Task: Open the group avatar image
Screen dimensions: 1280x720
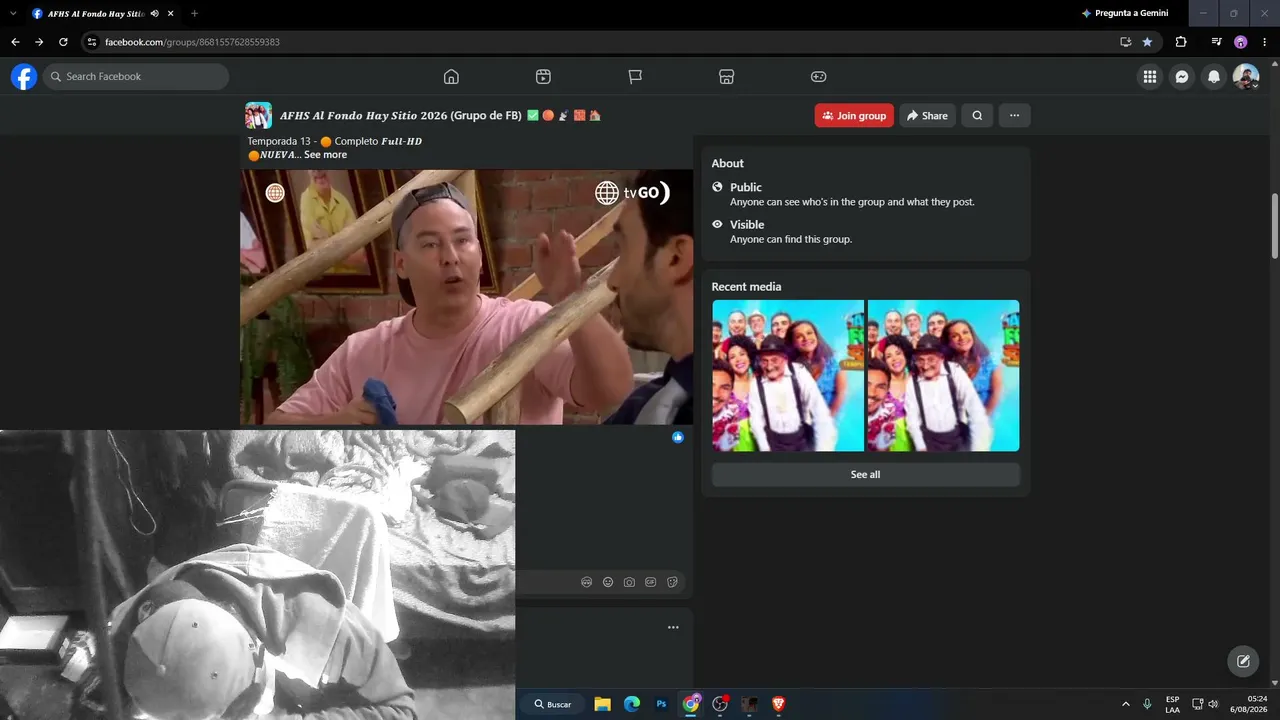Action: click(x=258, y=116)
